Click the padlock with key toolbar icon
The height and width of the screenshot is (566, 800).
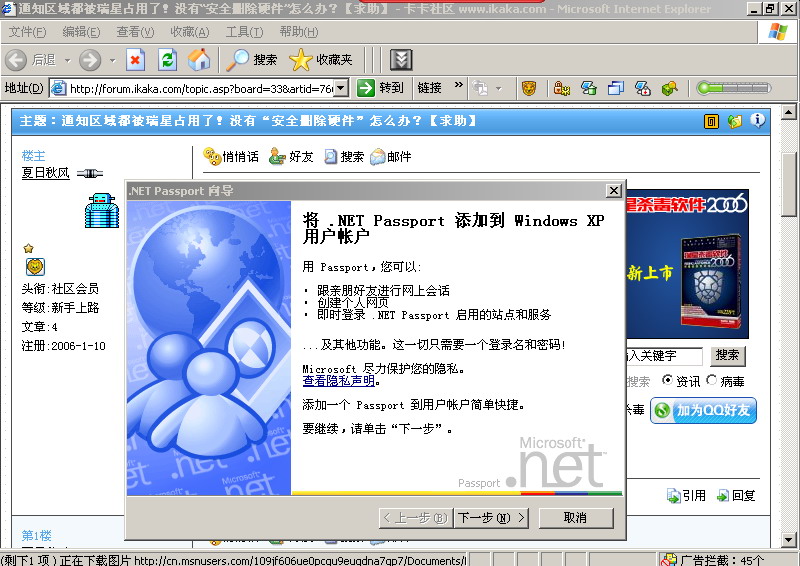click(x=561, y=88)
